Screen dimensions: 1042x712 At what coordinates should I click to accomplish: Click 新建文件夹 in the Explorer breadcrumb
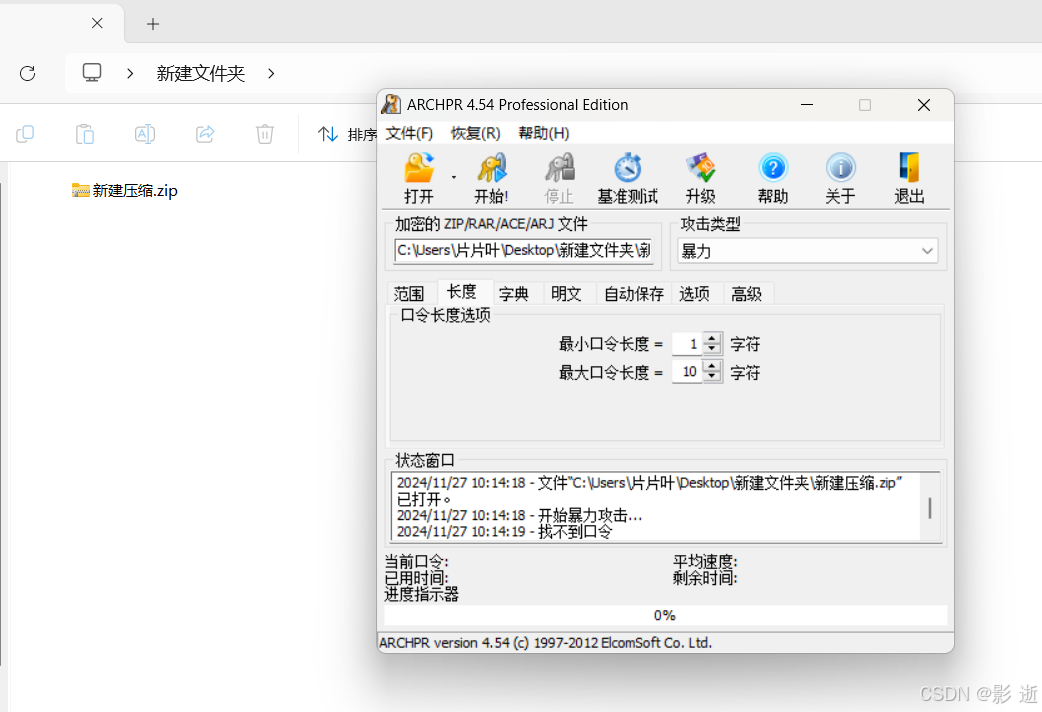tap(201, 73)
